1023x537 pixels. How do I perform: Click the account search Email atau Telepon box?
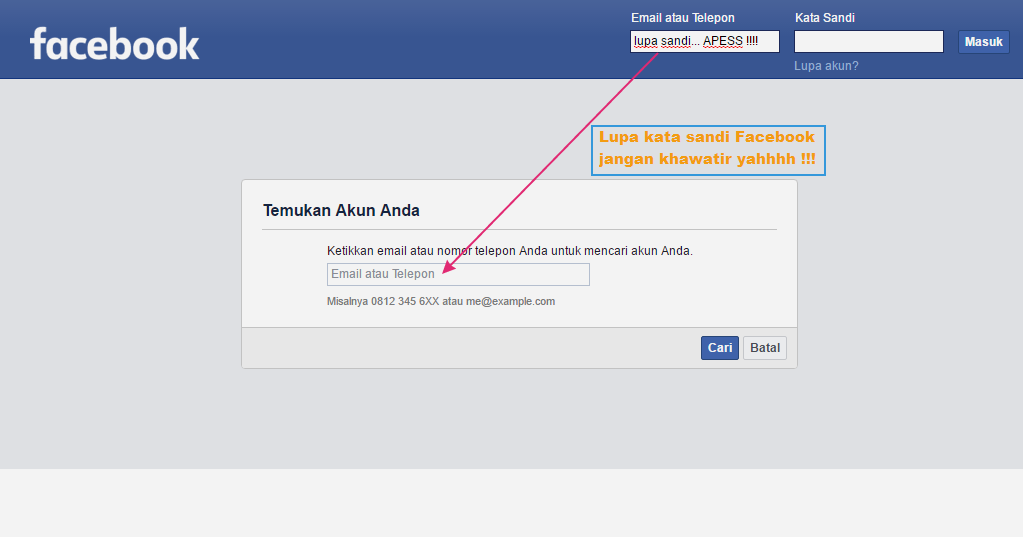click(458, 274)
